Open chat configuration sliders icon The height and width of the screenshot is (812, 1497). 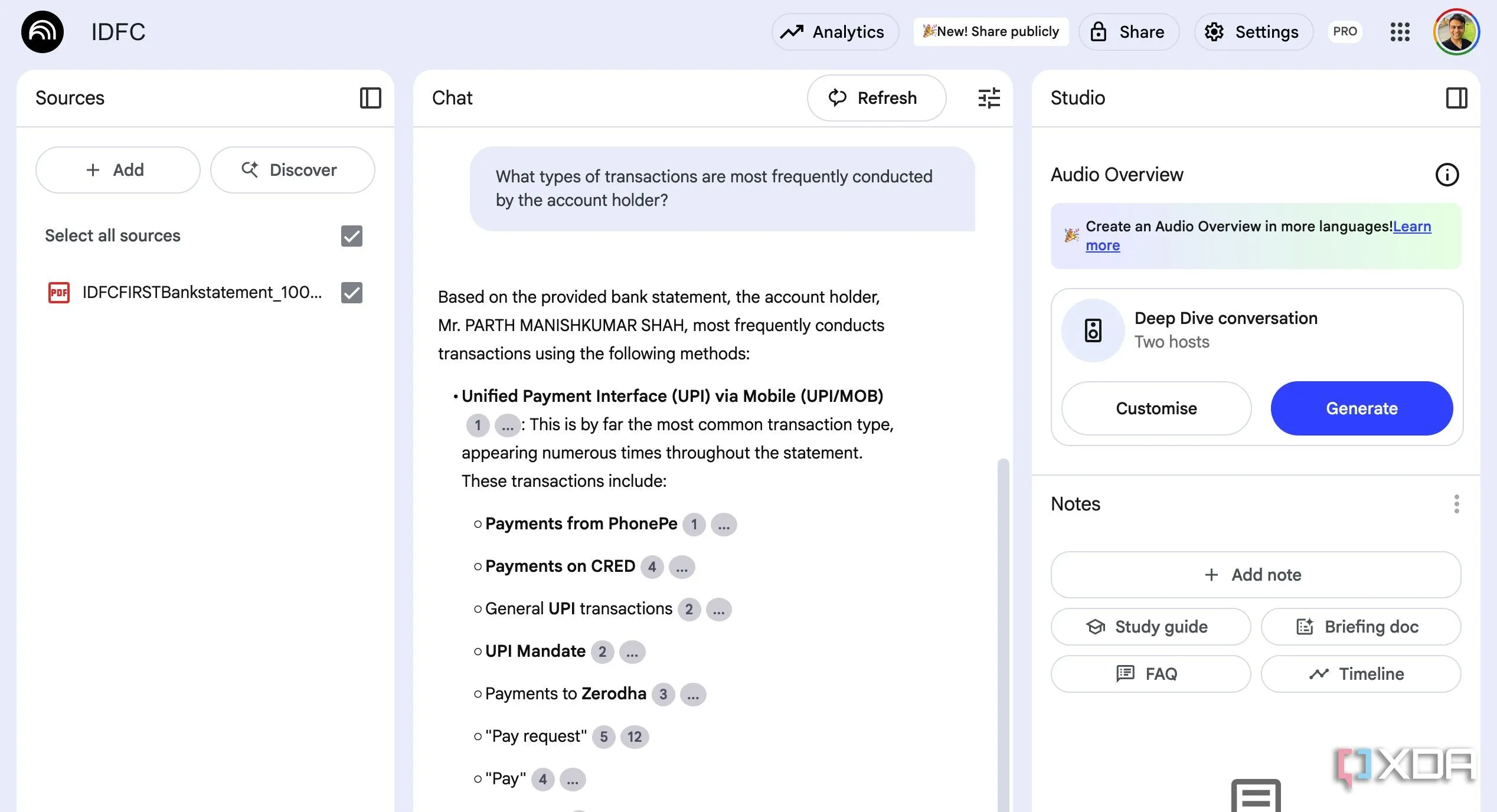click(x=989, y=98)
